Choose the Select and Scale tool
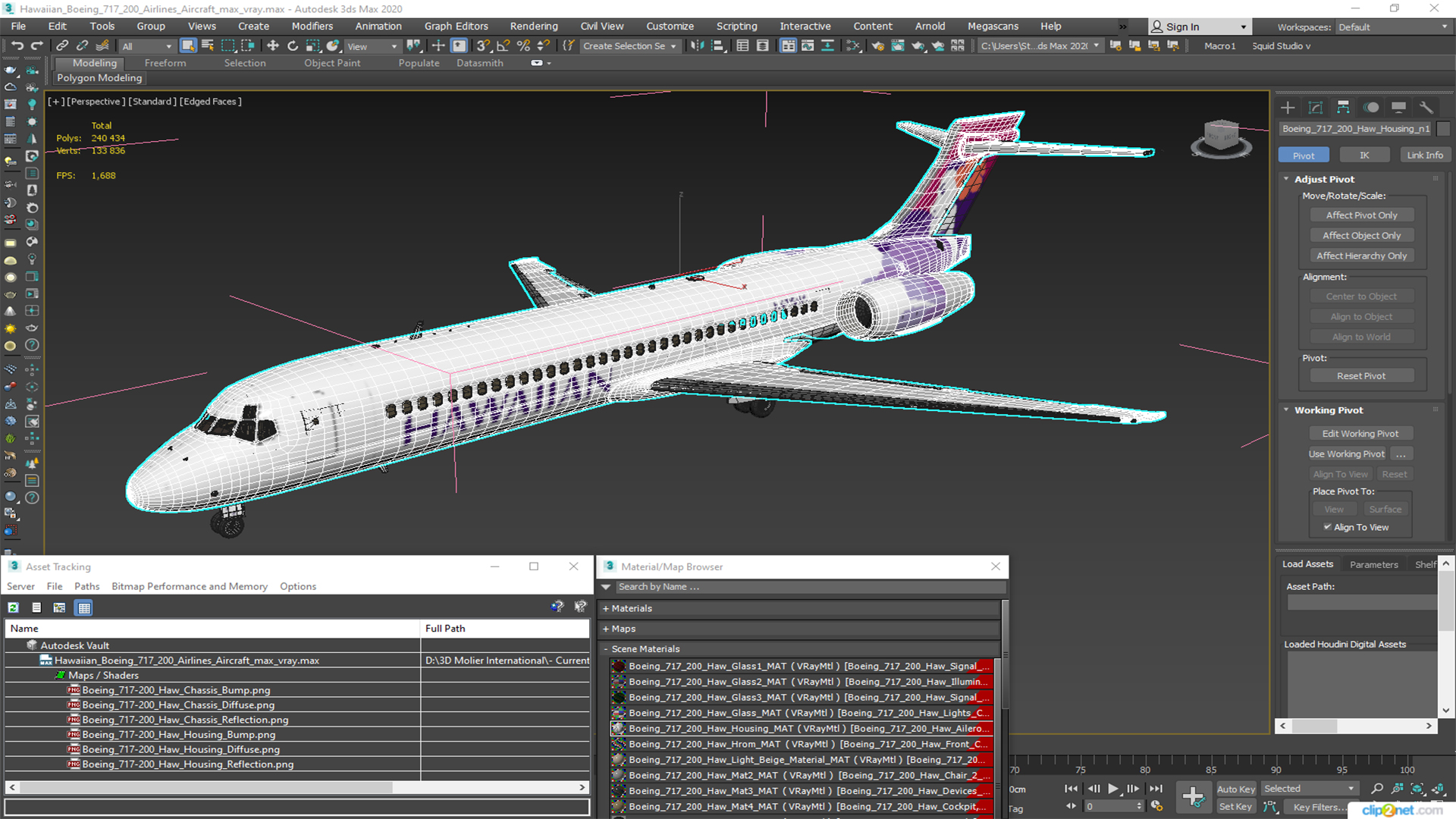Viewport: 1456px width, 819px height. tap(312, 46)
